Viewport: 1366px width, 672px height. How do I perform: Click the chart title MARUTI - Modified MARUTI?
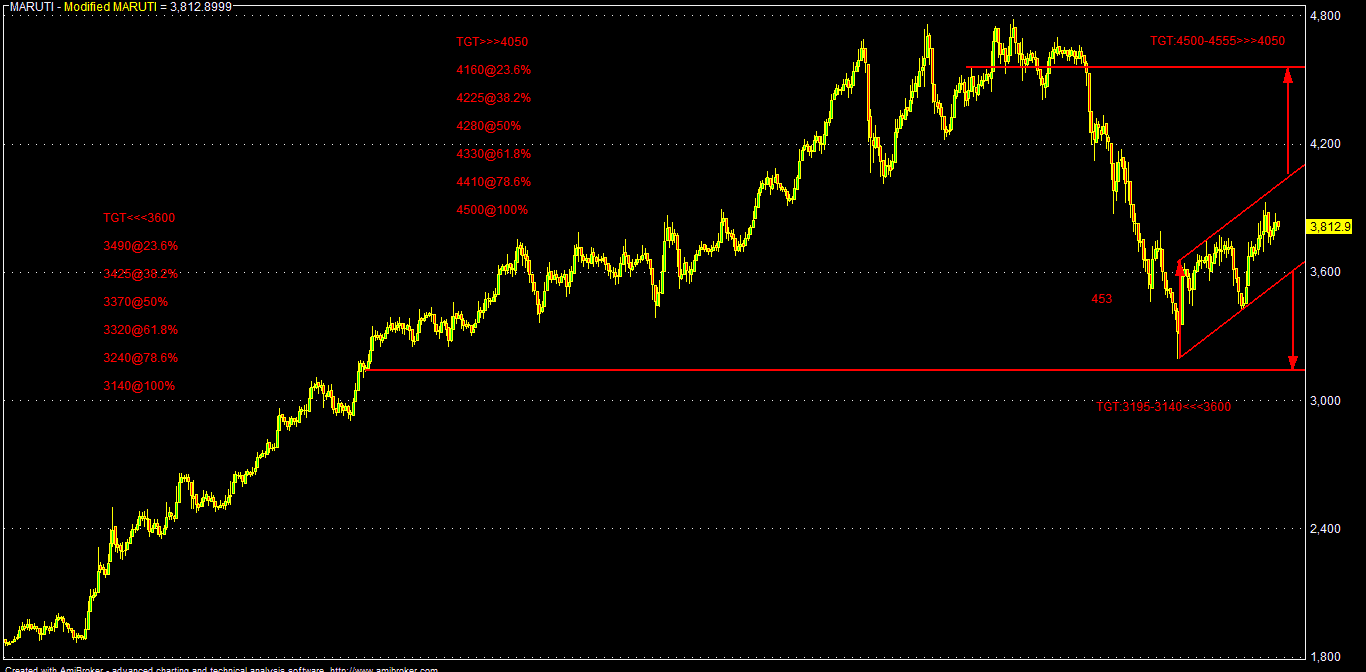pos(81,6)
